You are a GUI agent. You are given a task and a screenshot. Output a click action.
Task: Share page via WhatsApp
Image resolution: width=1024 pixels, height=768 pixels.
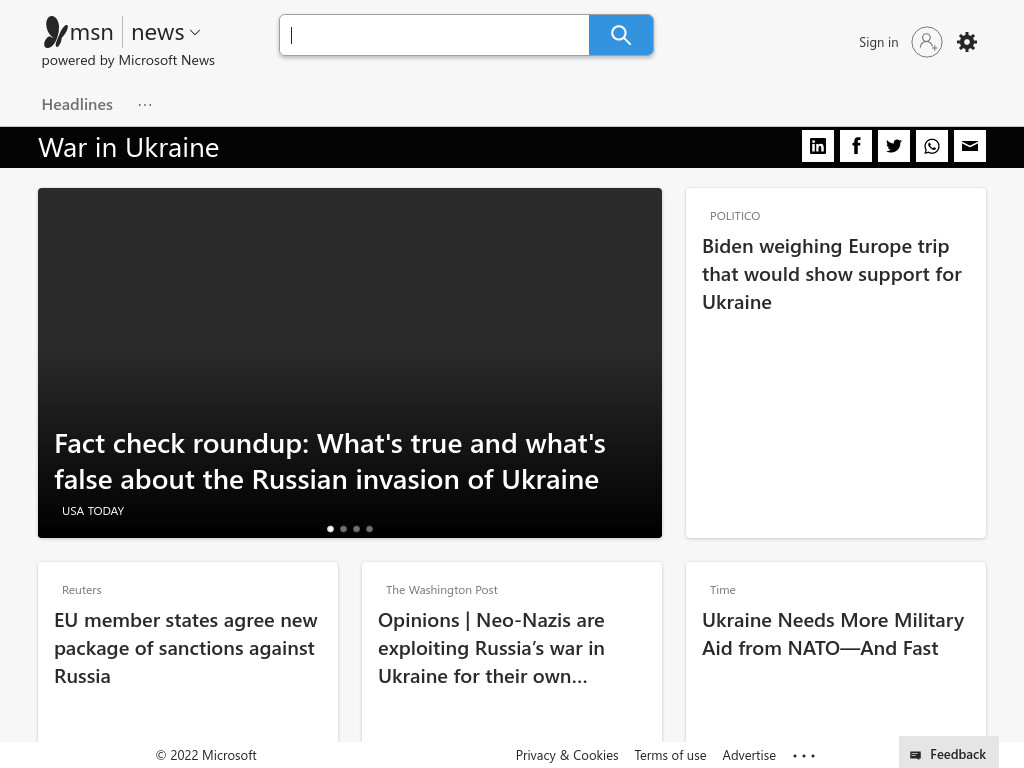coord(932,146)
